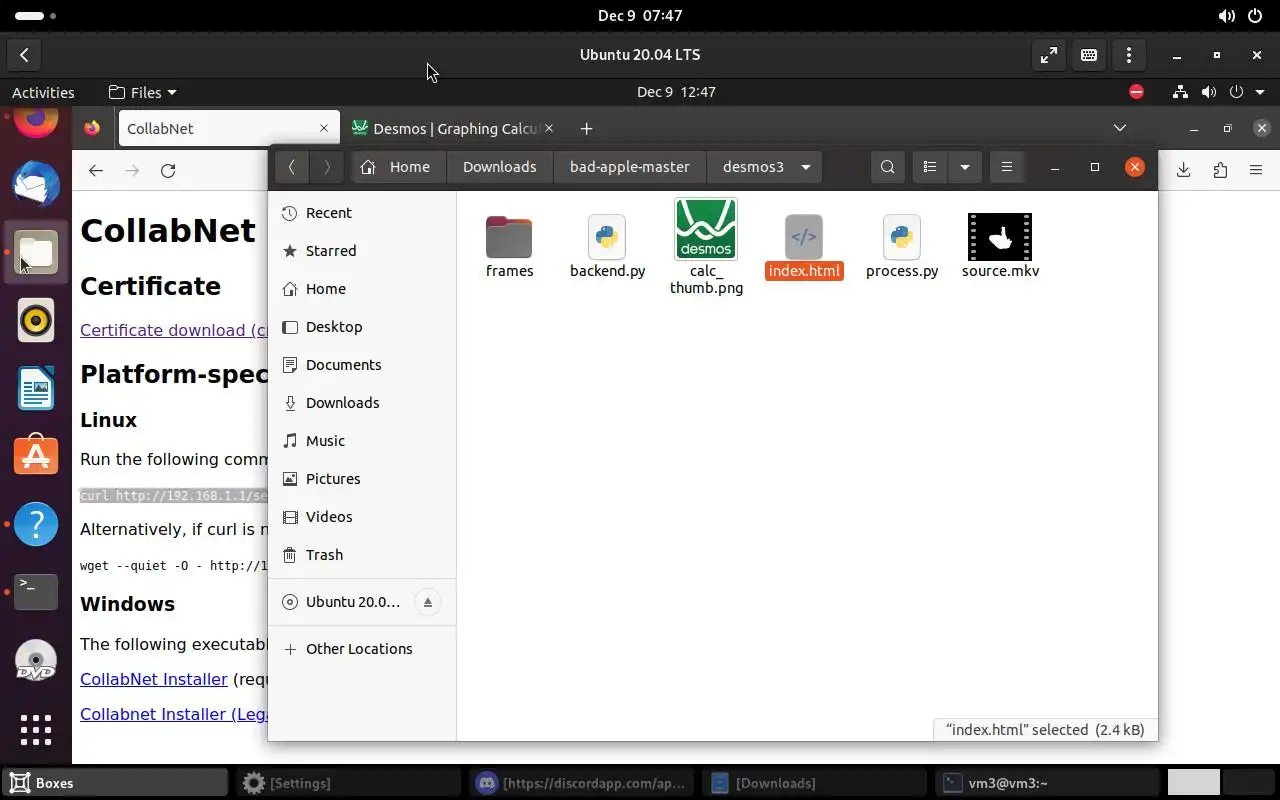Select the process.py file
Screen dimensions: 1280x800
tap(902, 246)
